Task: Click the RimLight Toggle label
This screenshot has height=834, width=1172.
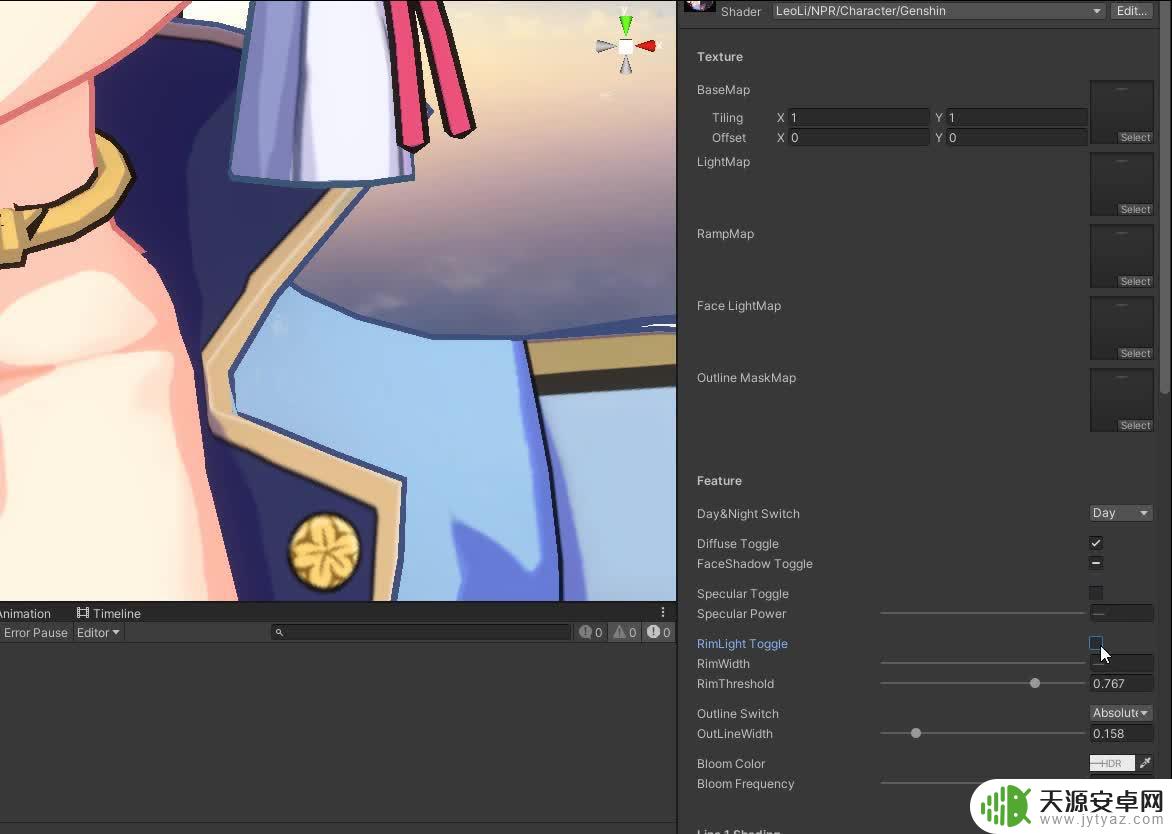Action: [x=742, y=643]
